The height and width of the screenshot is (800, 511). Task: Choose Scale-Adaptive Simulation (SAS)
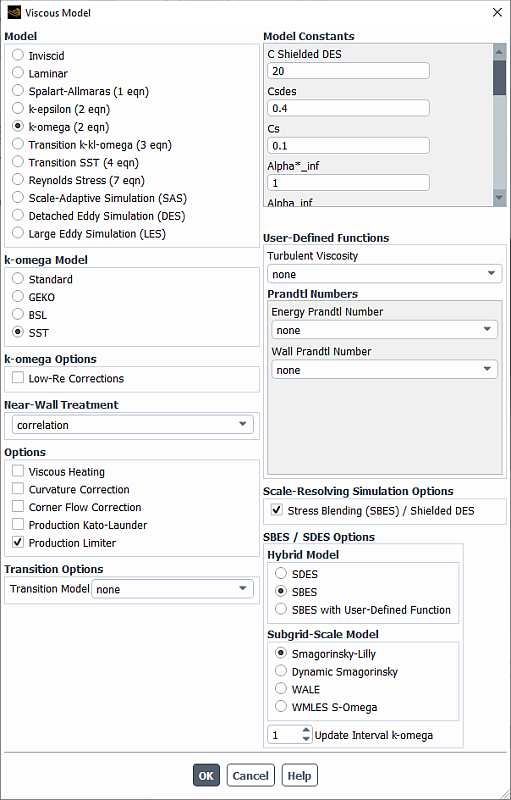click(18, 197)
